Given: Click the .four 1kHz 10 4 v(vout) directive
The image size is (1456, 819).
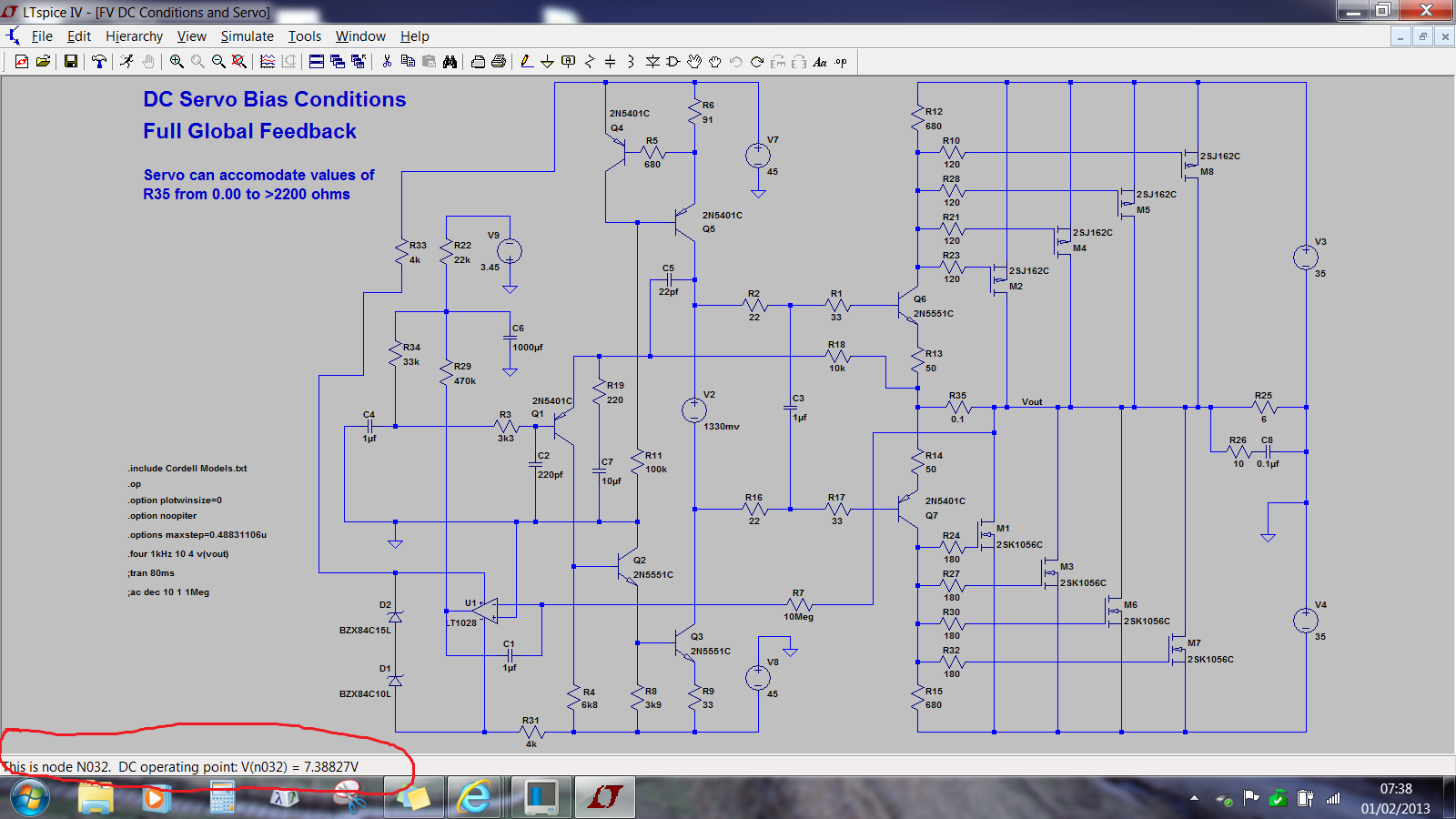Looking at the screenshot, I should pos(178,553).
